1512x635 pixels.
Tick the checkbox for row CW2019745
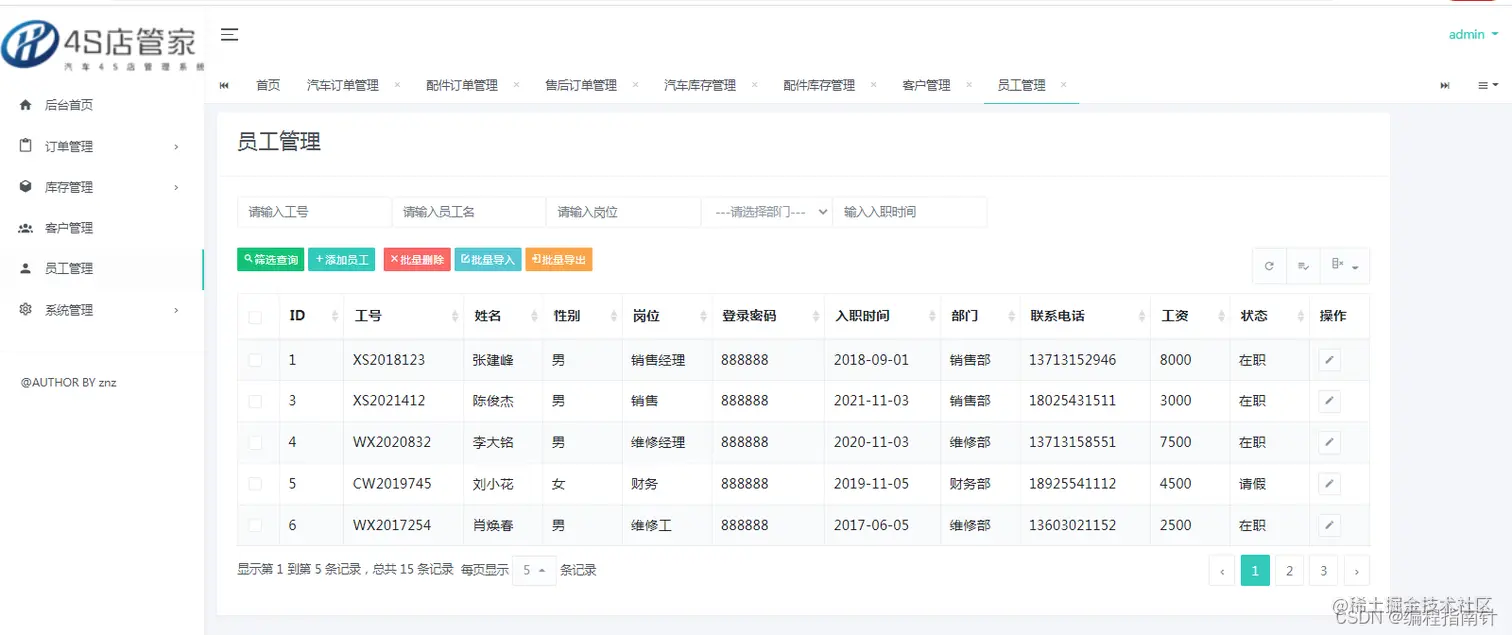tap(255, 484)
